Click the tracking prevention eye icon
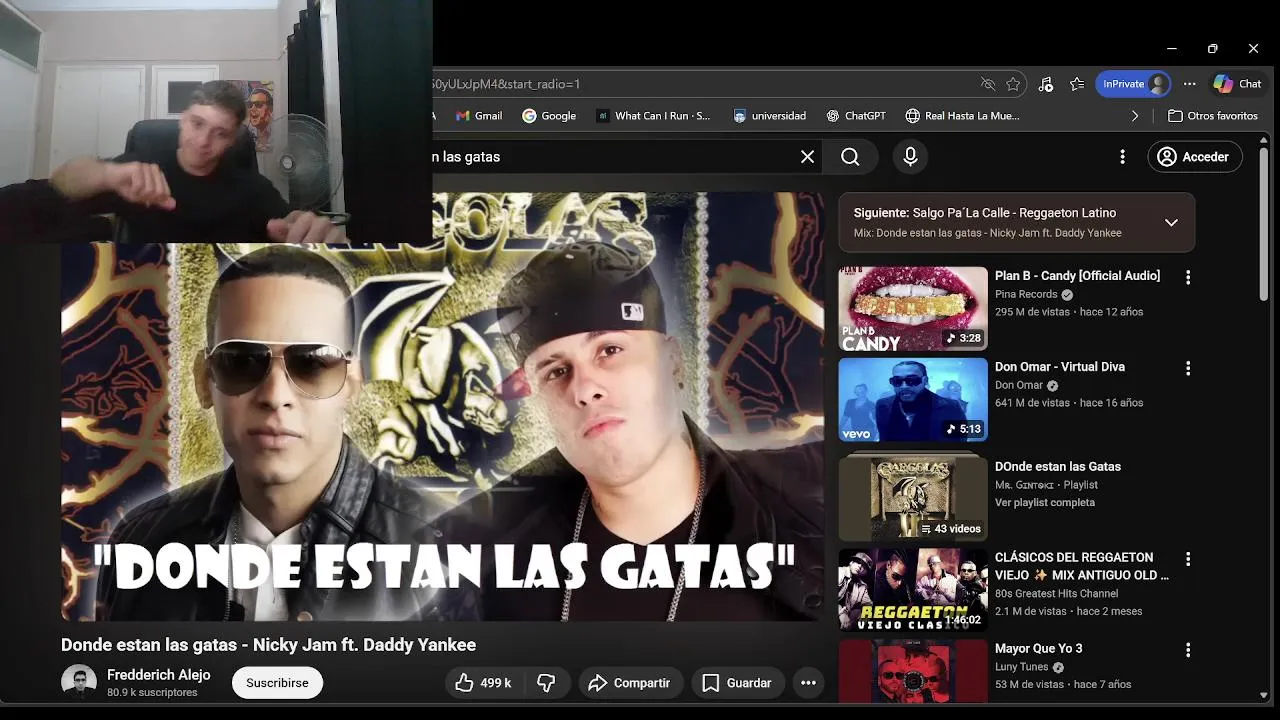Viewport: 1280px width, 720px height. 988,84
